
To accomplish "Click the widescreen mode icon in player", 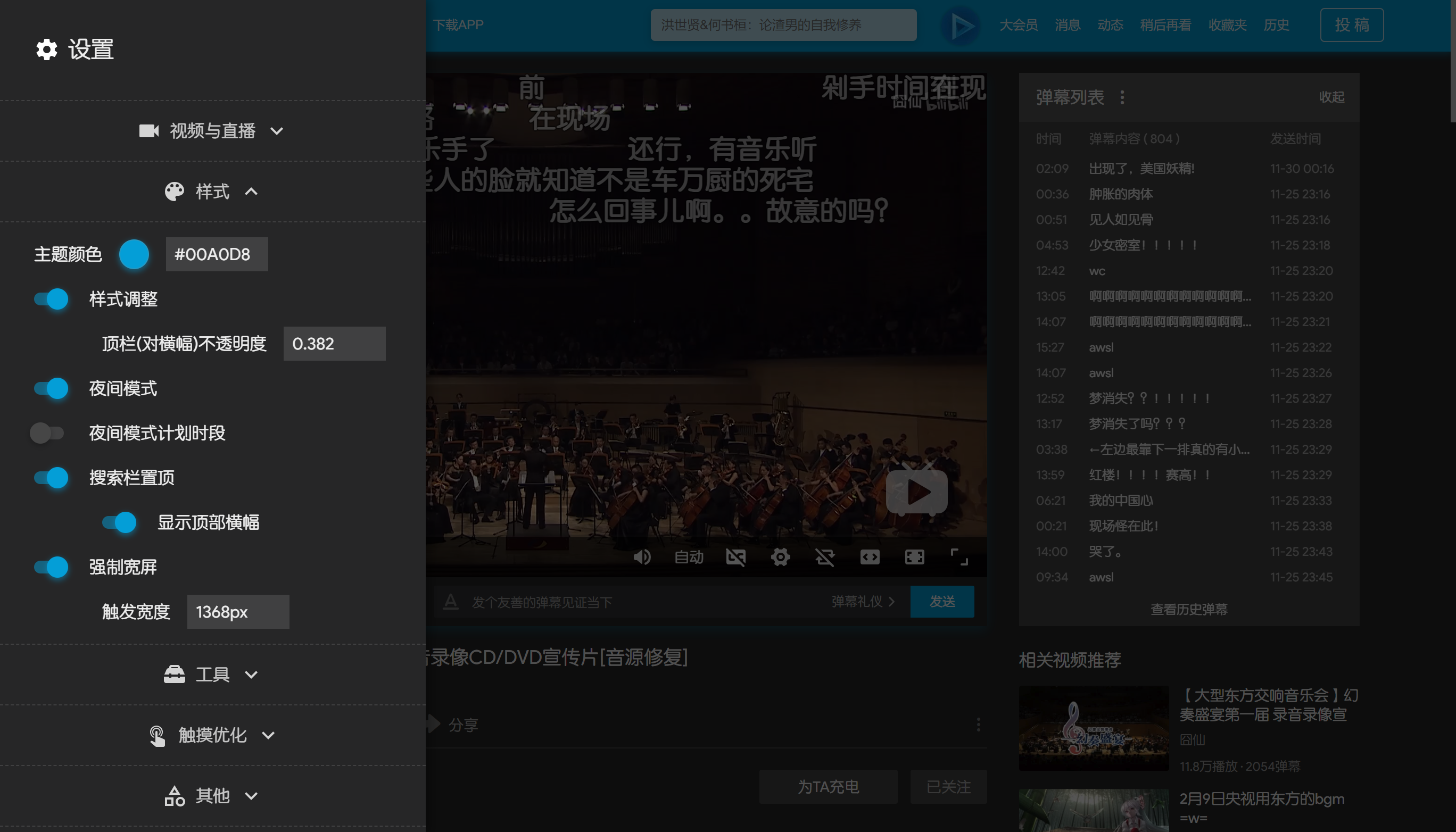I will [x=870, y=556].
